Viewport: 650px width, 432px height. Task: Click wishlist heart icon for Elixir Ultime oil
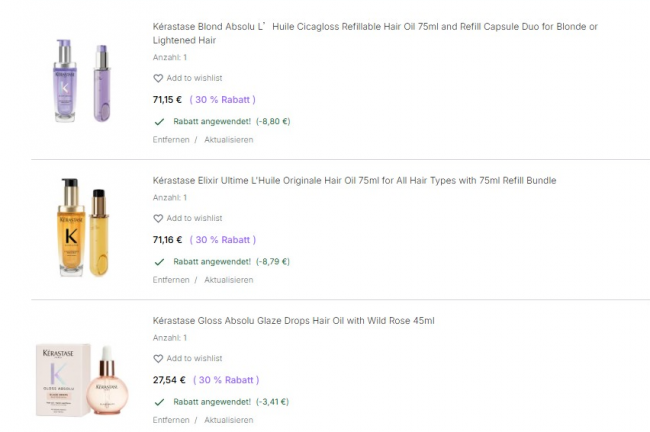coord(158,218)
